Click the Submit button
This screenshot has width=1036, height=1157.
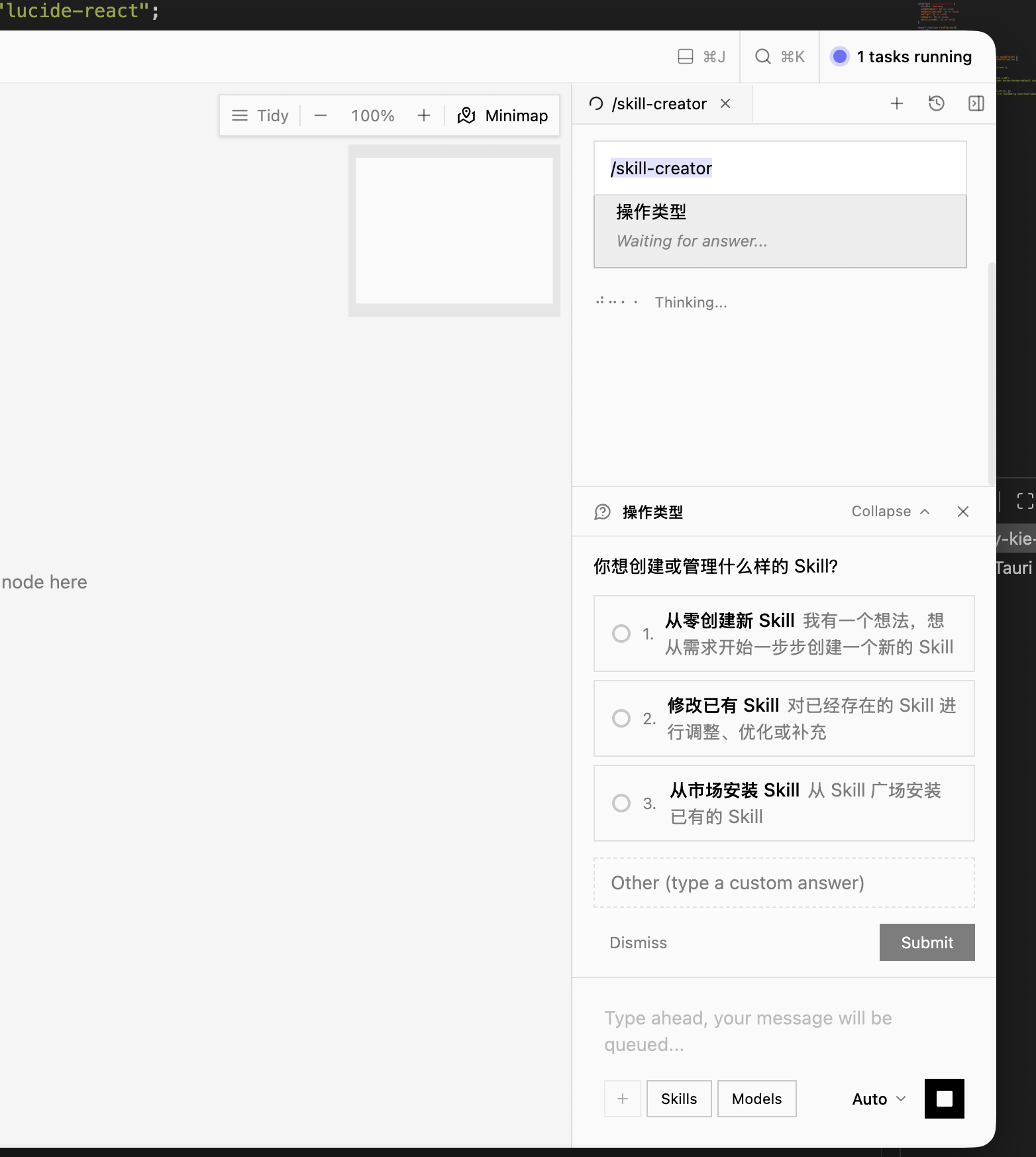tap(927, 942)
